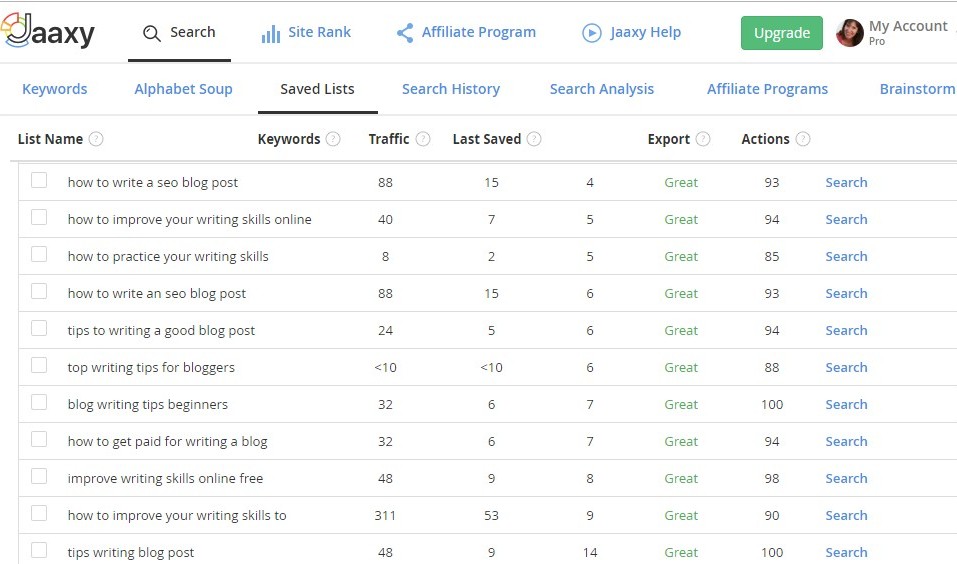The height and width of the screenshot is (564, 957).
Task: Tick 'improve writing skills online free' checkbox
Action: 39,476
